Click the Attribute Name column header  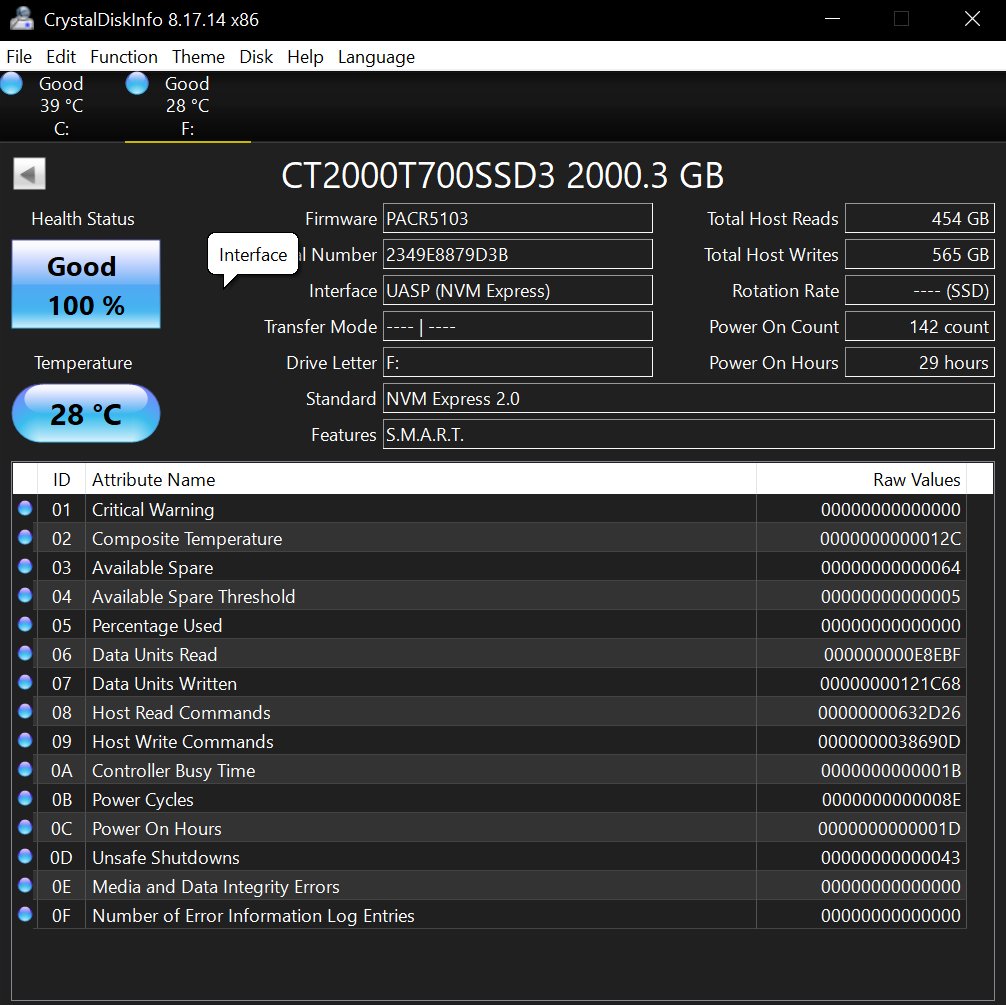(x=420, y=480)
